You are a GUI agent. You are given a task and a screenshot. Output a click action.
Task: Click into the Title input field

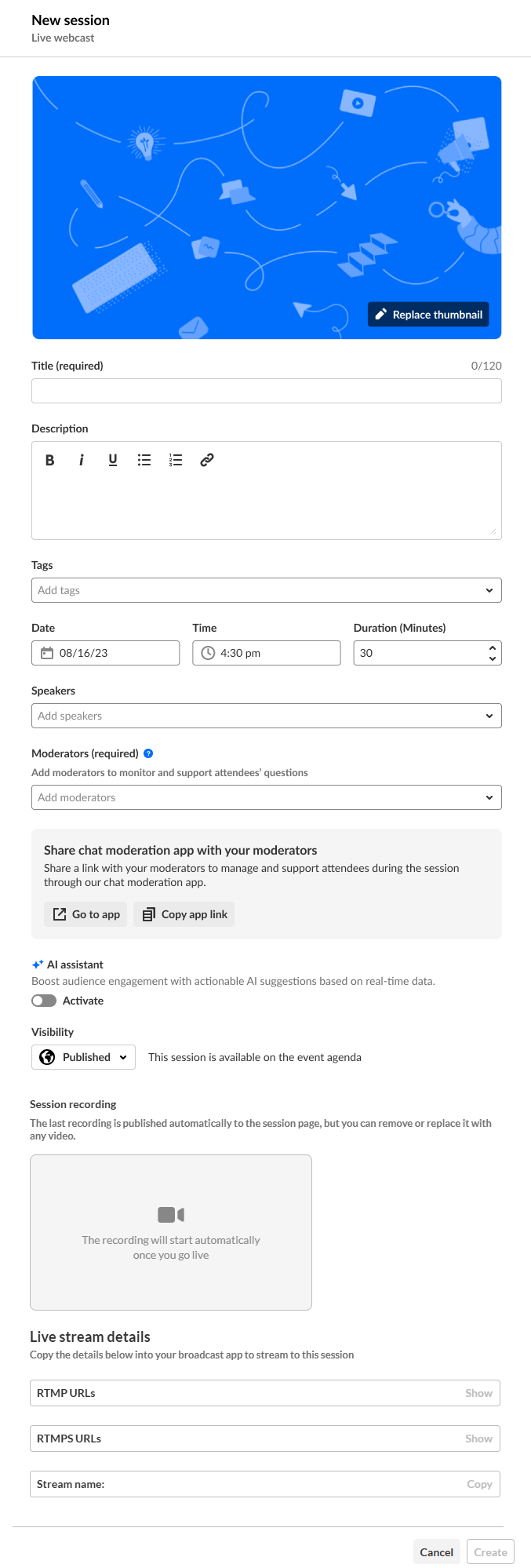click(x=266, y=391)
